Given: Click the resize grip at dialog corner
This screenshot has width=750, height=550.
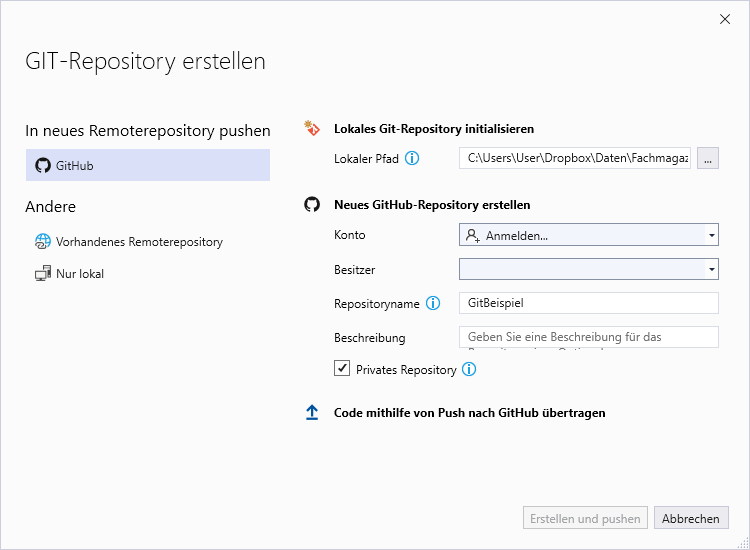Looking at the screenshot, I should pyautogui.click(x=743, y=543).
